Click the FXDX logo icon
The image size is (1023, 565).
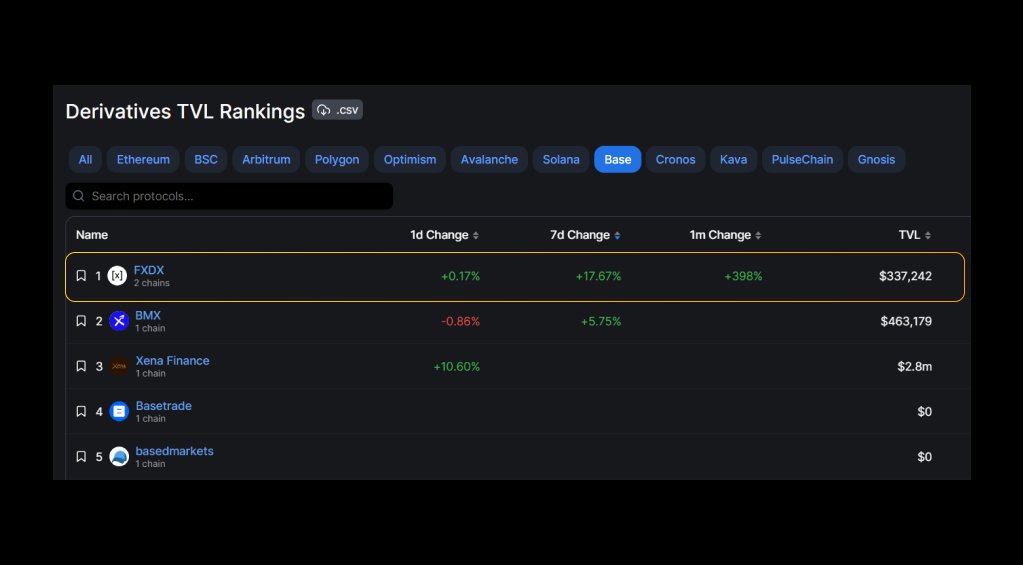(117, 276)
